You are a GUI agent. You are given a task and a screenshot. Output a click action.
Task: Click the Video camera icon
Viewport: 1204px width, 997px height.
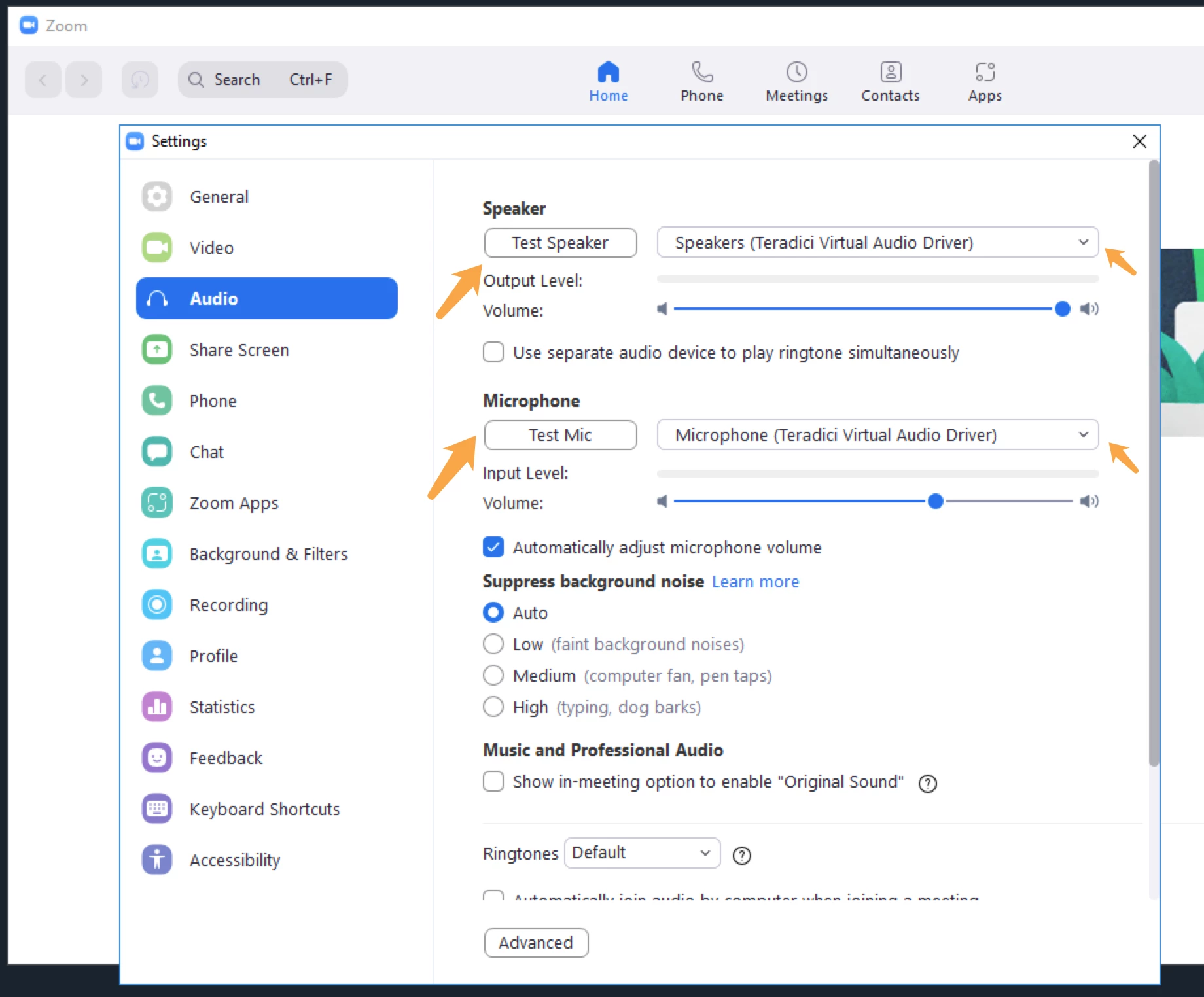tap(157, 247)
